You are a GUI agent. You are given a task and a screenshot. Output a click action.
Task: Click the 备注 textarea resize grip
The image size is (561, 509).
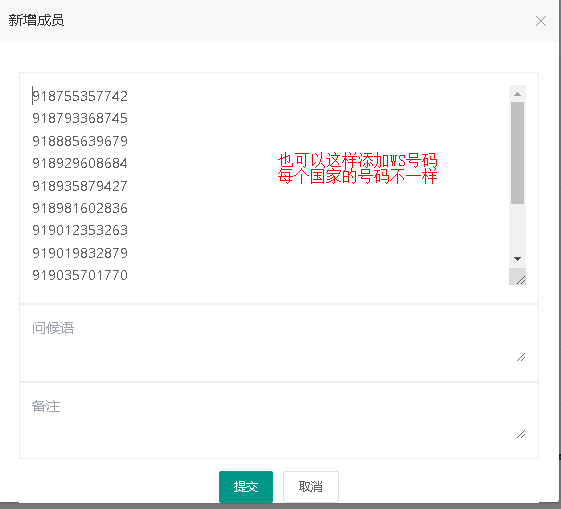(x=521, y=434)
